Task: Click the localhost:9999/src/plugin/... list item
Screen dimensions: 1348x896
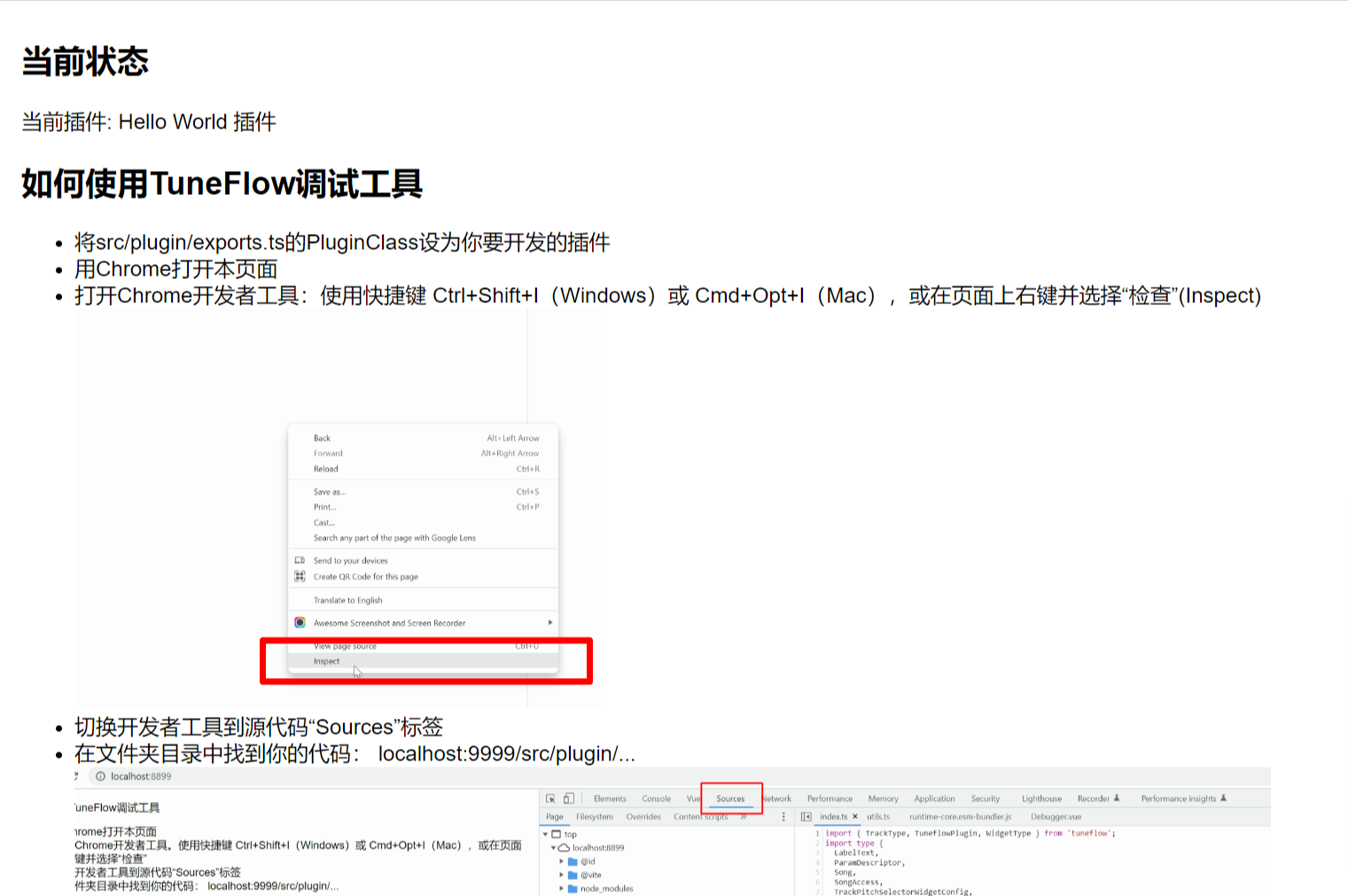Action: pos(355,754)
